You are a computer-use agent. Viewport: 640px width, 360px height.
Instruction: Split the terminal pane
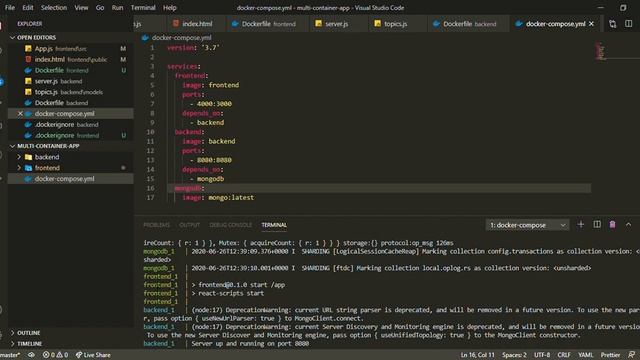pyautogui.click(x=597, y=224)
